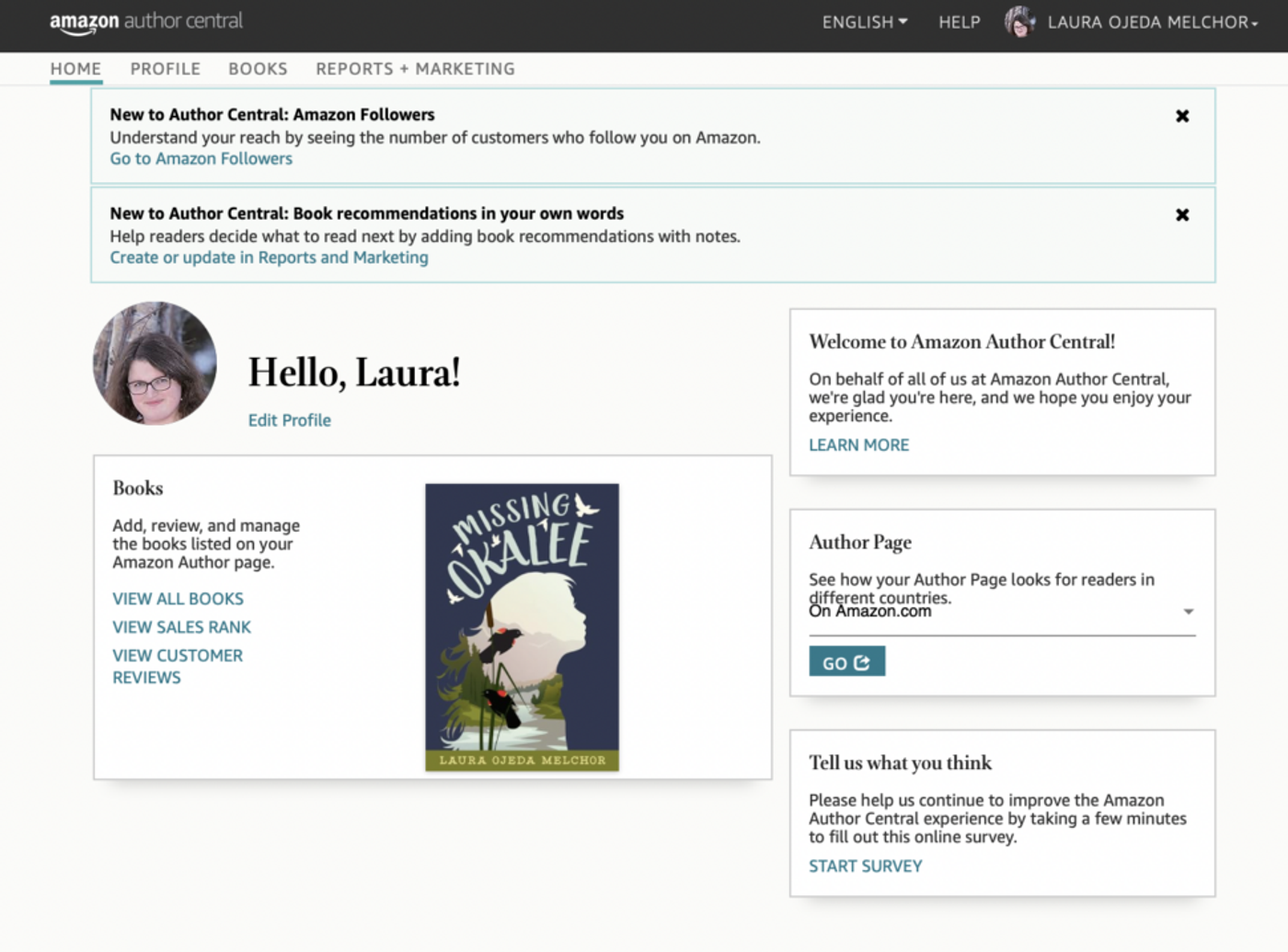Screen dimensions: 1288x952
Task: Open VIEW ALL BOOKS
Action: tap(178, 599)
